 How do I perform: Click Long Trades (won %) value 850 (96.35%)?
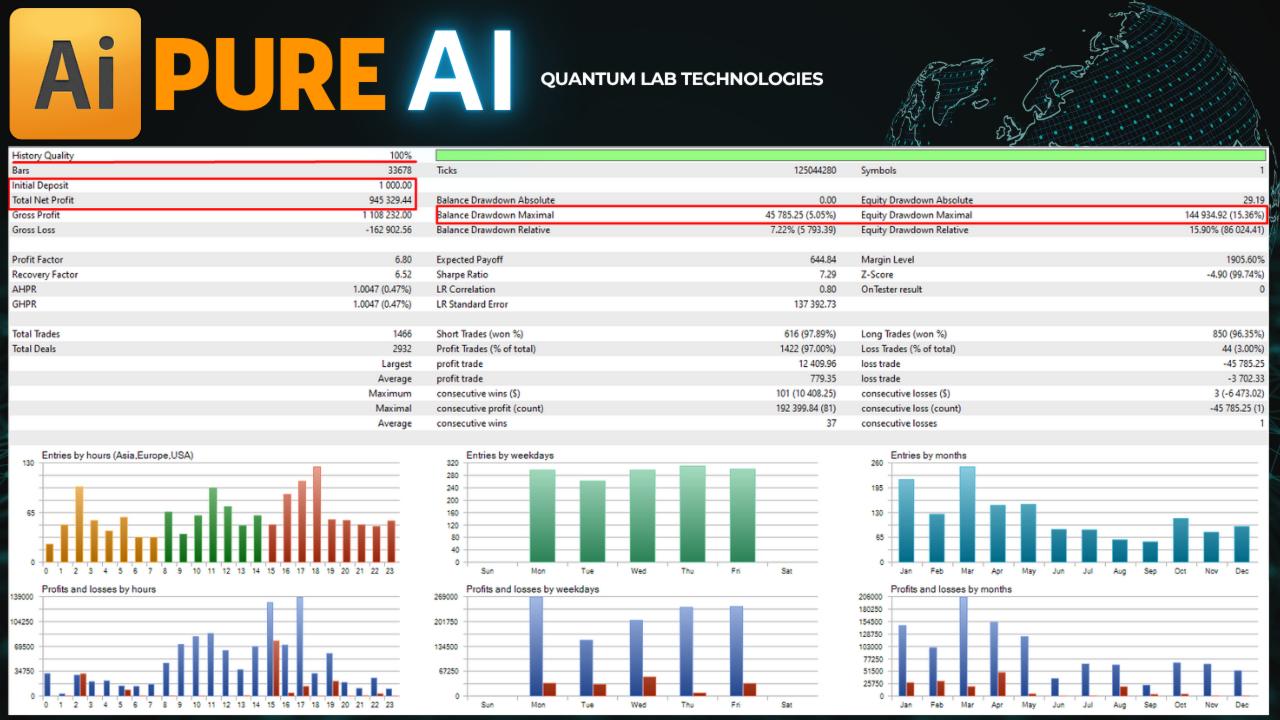(x=1238, y=334)
